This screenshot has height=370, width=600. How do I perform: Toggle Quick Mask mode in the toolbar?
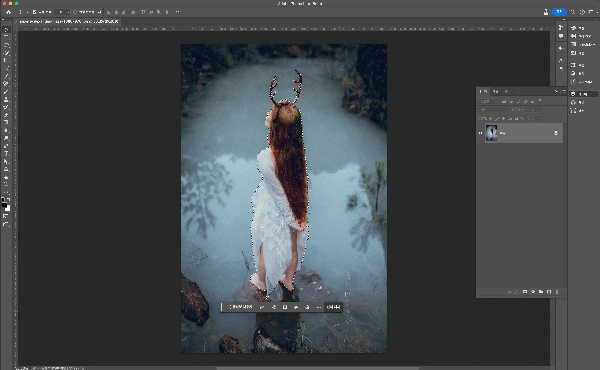pos(6,216)
